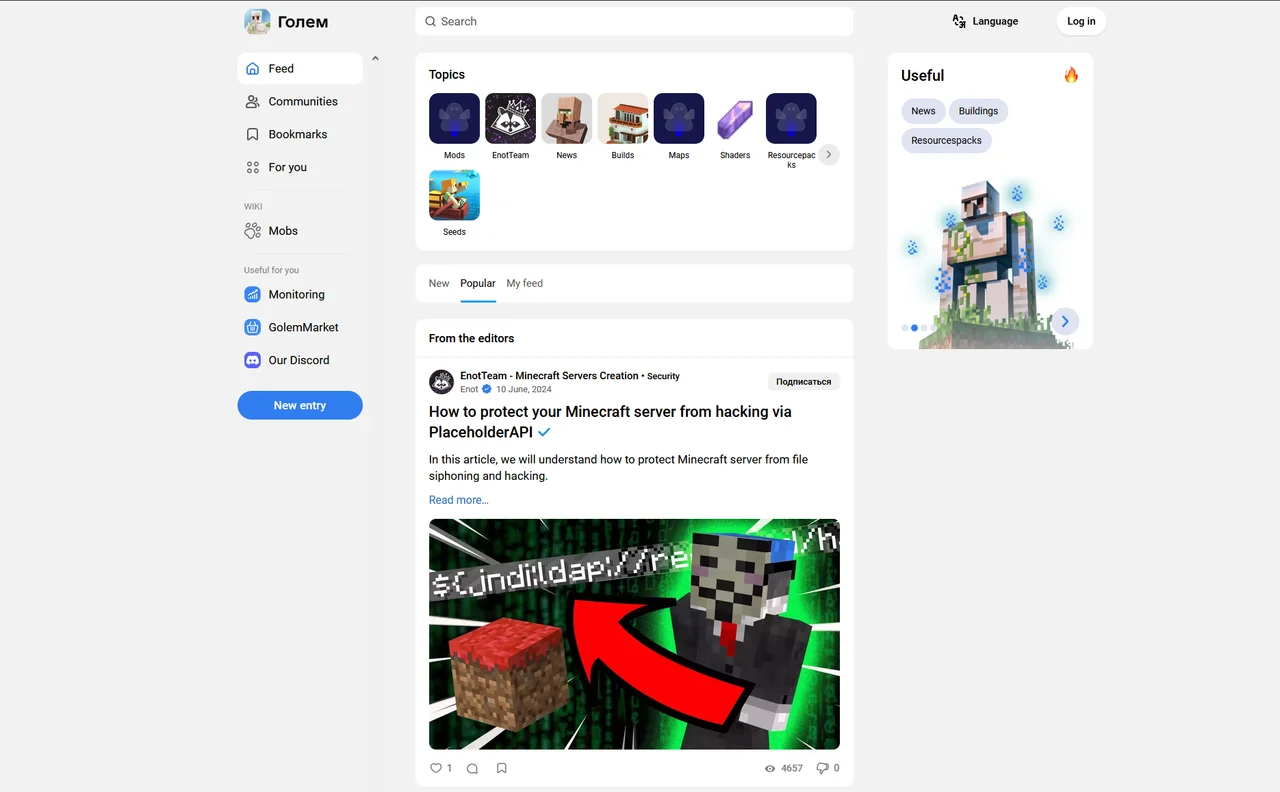This screenshot has width=1280, height=792.
Task: Switch to the New tab
Action: pyautogui.click(x=439, y=283)
